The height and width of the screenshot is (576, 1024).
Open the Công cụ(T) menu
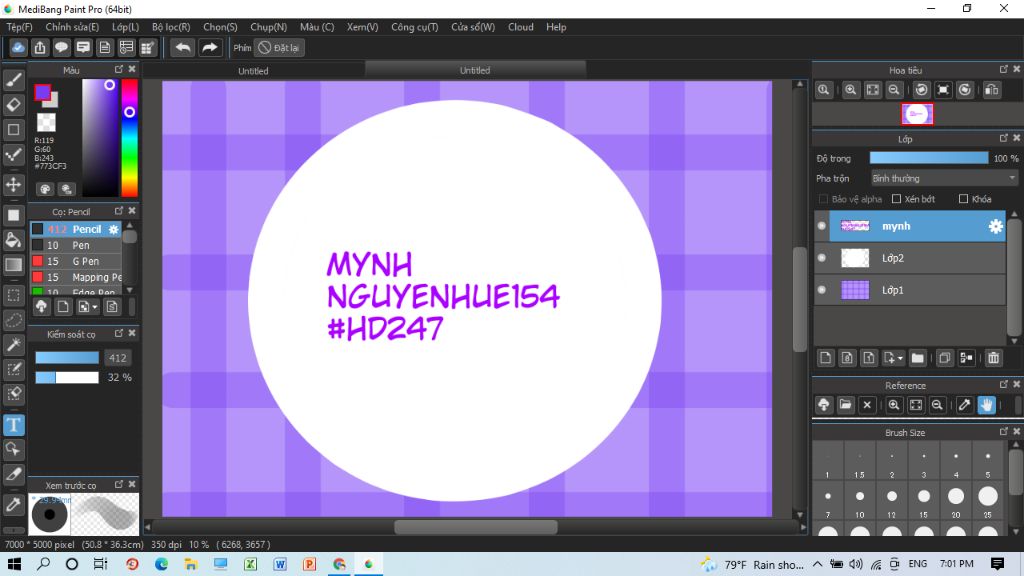tap(415, 27)
